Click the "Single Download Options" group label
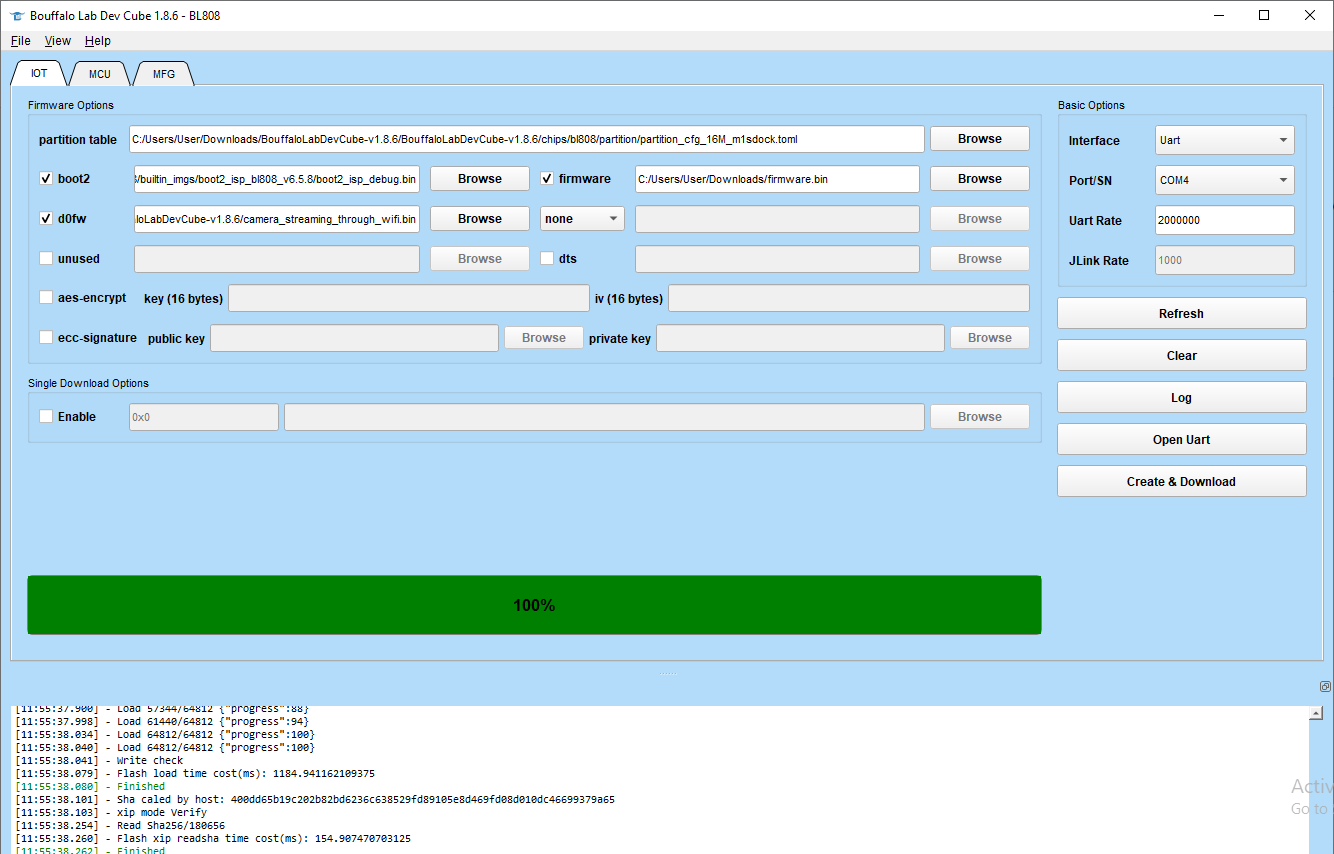1334x854 pixels. point(88,383)
